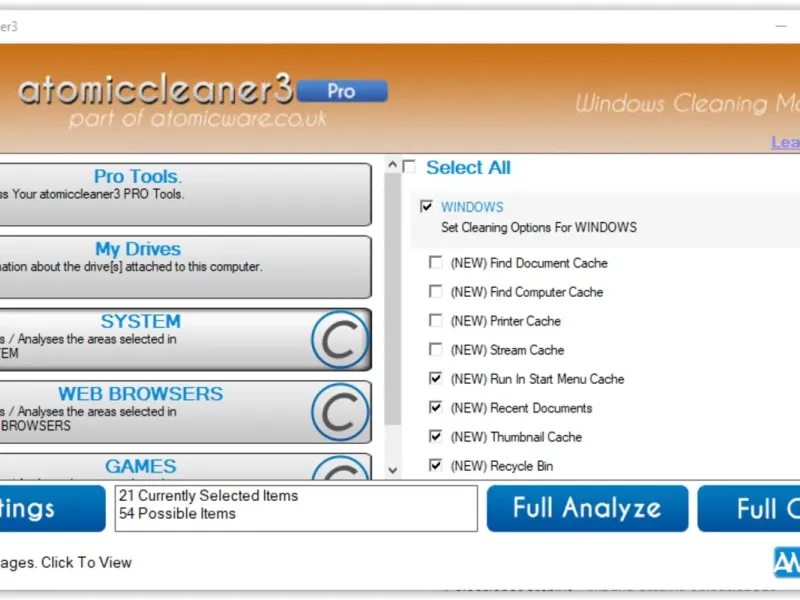
Task: Check the Printer Cache option
Action: 435,320
